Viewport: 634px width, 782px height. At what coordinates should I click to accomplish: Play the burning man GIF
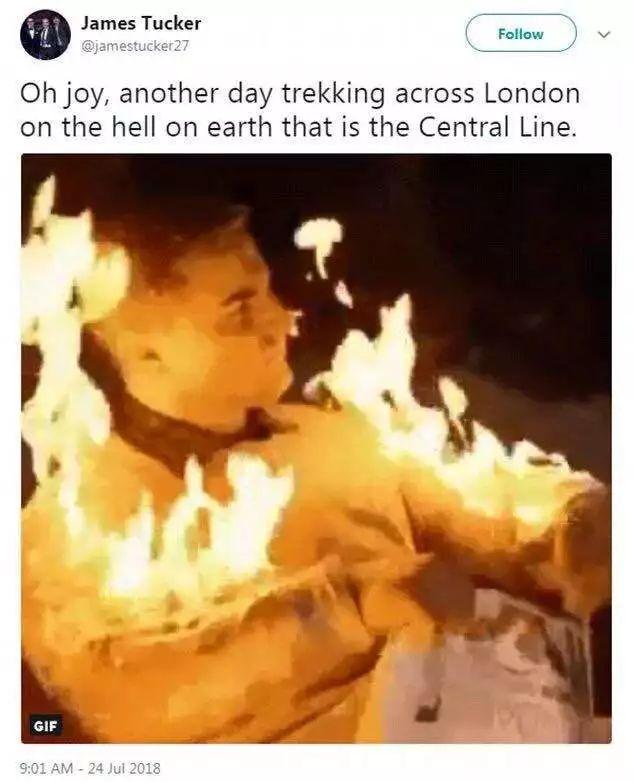[x=316, y=448]
